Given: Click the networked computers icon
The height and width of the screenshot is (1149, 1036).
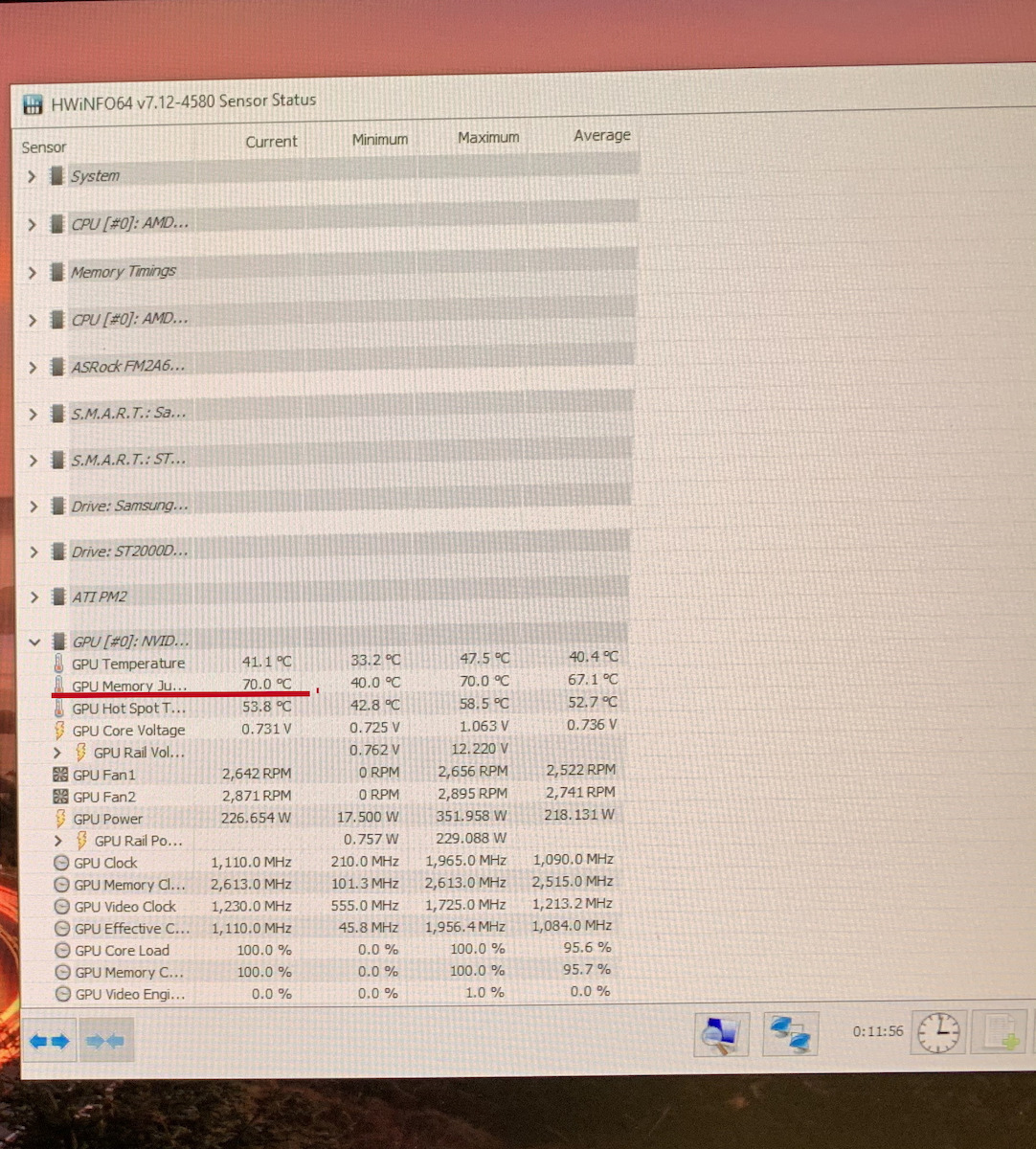Looking at the screenshot, I should [x=790, y=1034].
